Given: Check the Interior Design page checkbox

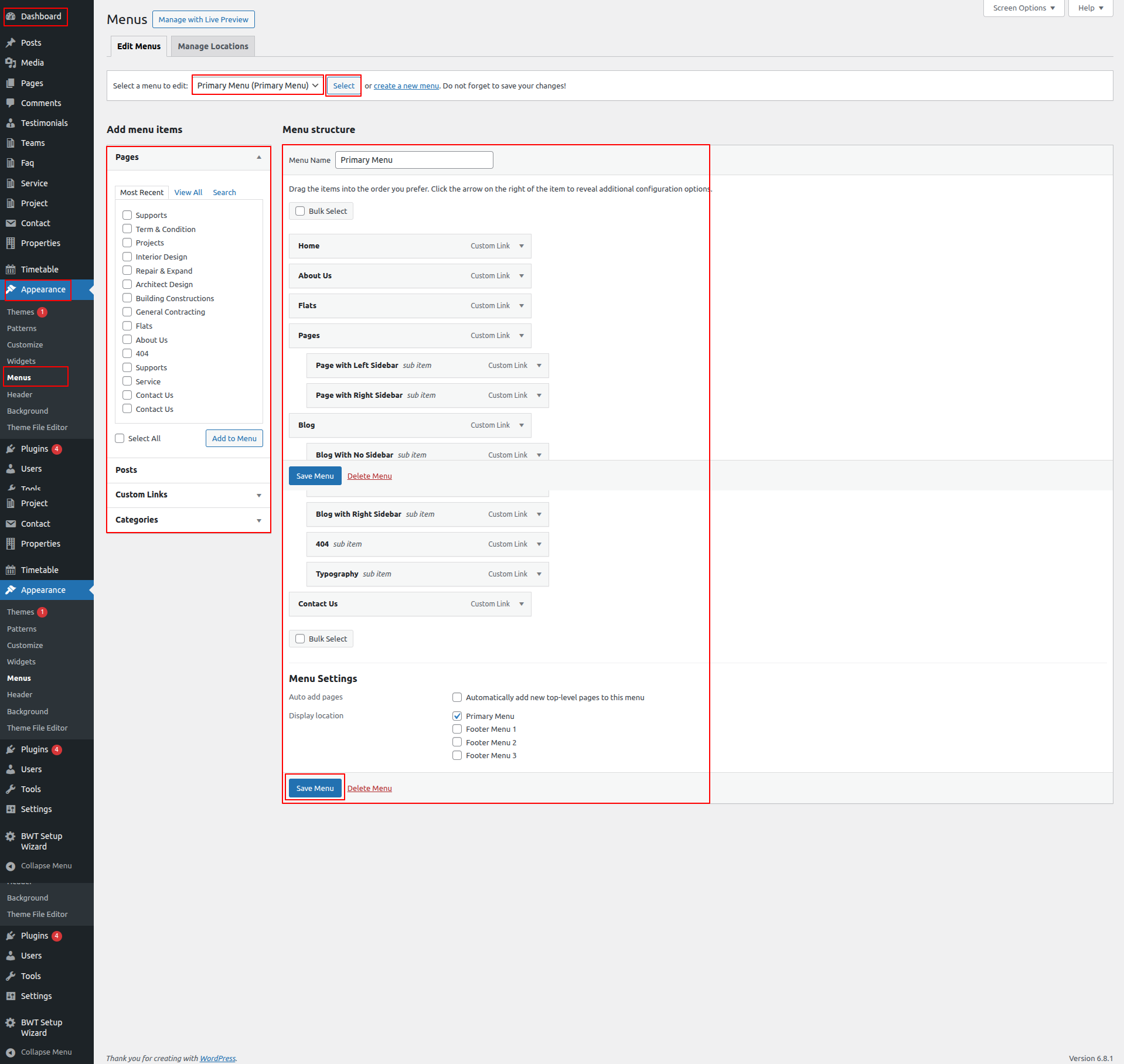Looking at the screenshot, I should 127,257.
